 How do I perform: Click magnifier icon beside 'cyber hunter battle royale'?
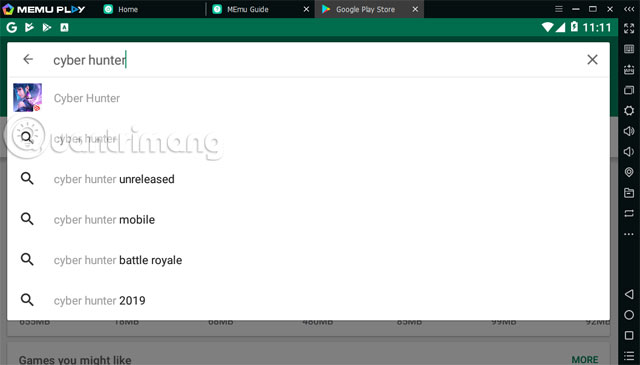click(x=27, y=259)
